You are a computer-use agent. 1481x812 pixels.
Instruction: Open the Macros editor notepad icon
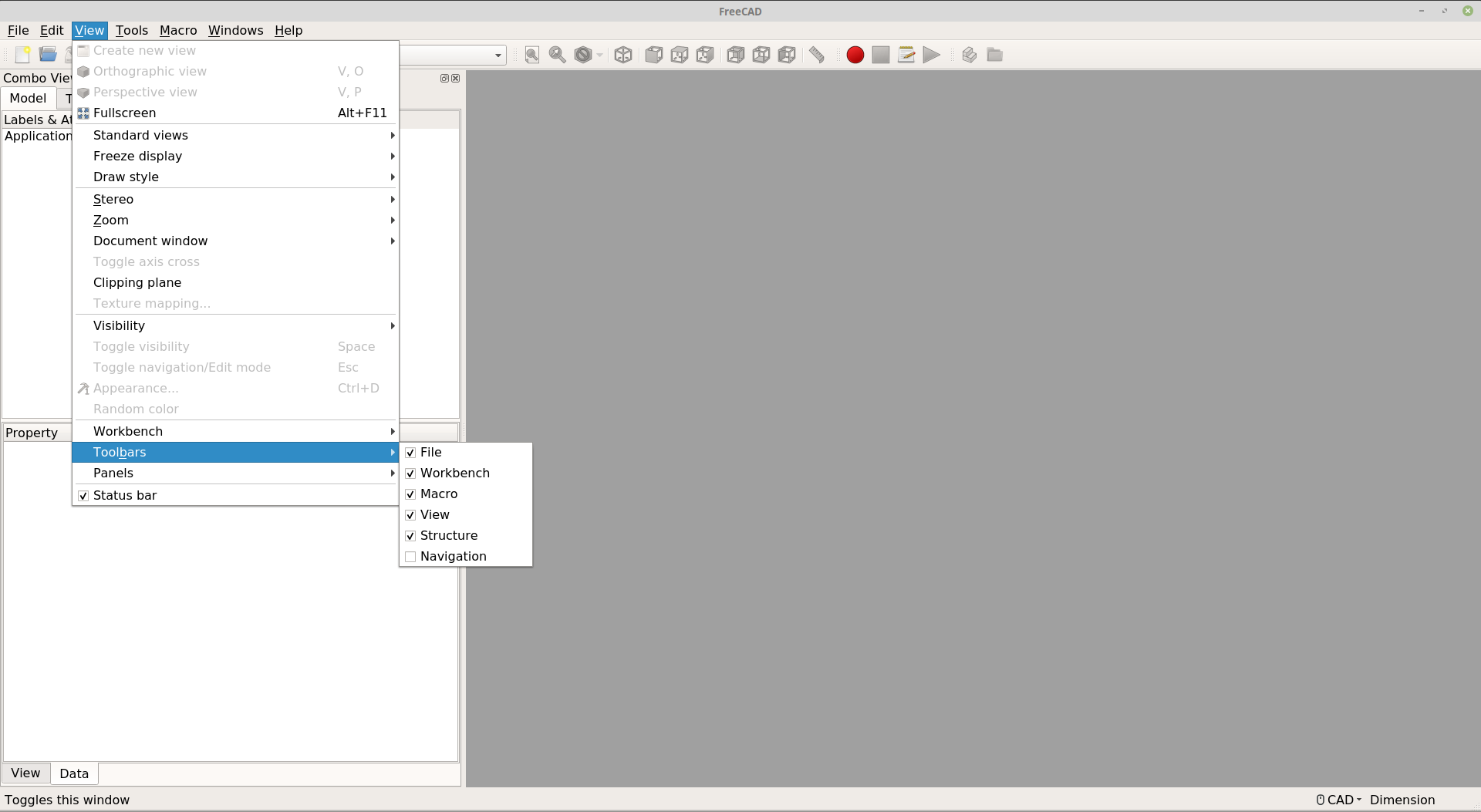click(x=906, y=55)
